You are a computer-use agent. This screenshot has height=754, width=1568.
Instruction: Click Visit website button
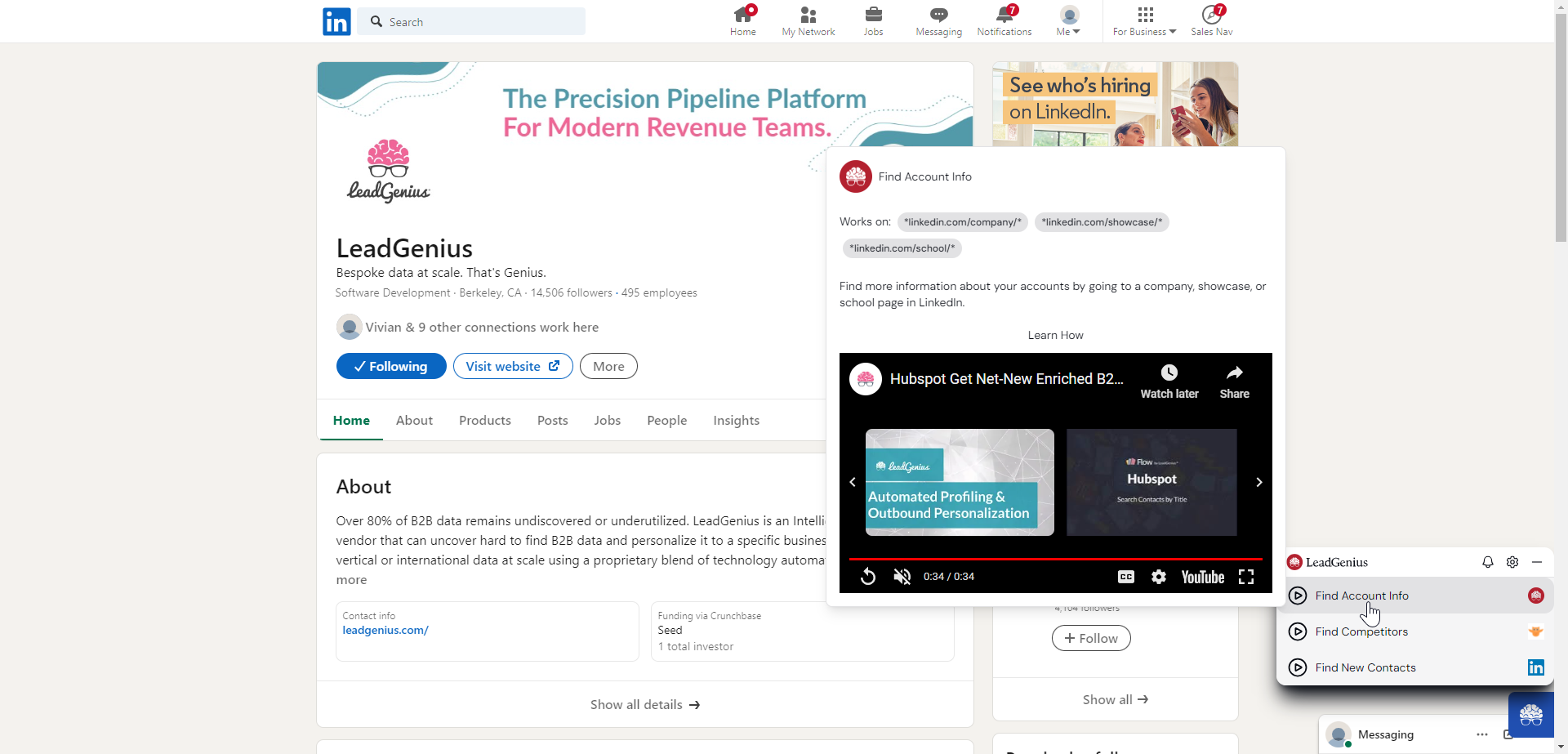(x=513, y=366)
